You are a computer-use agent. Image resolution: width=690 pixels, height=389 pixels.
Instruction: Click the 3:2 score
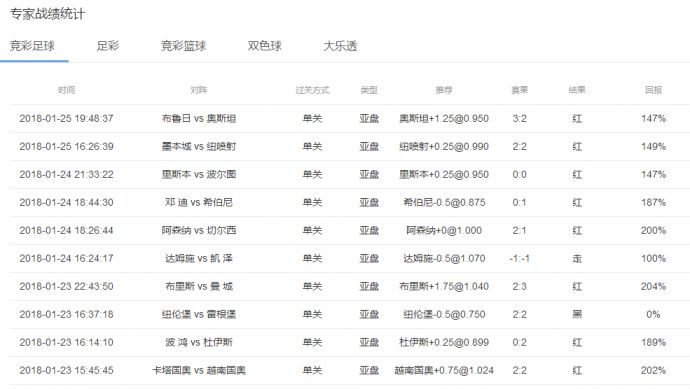[x=520, y=118]
